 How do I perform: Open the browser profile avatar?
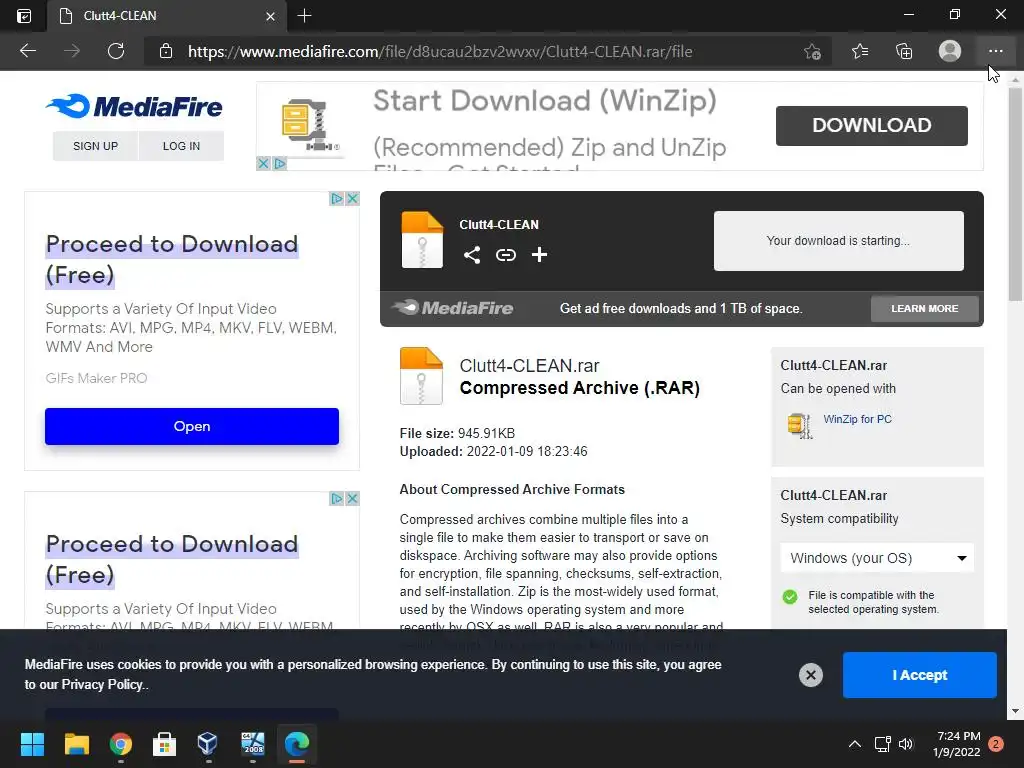pos(950,51)
